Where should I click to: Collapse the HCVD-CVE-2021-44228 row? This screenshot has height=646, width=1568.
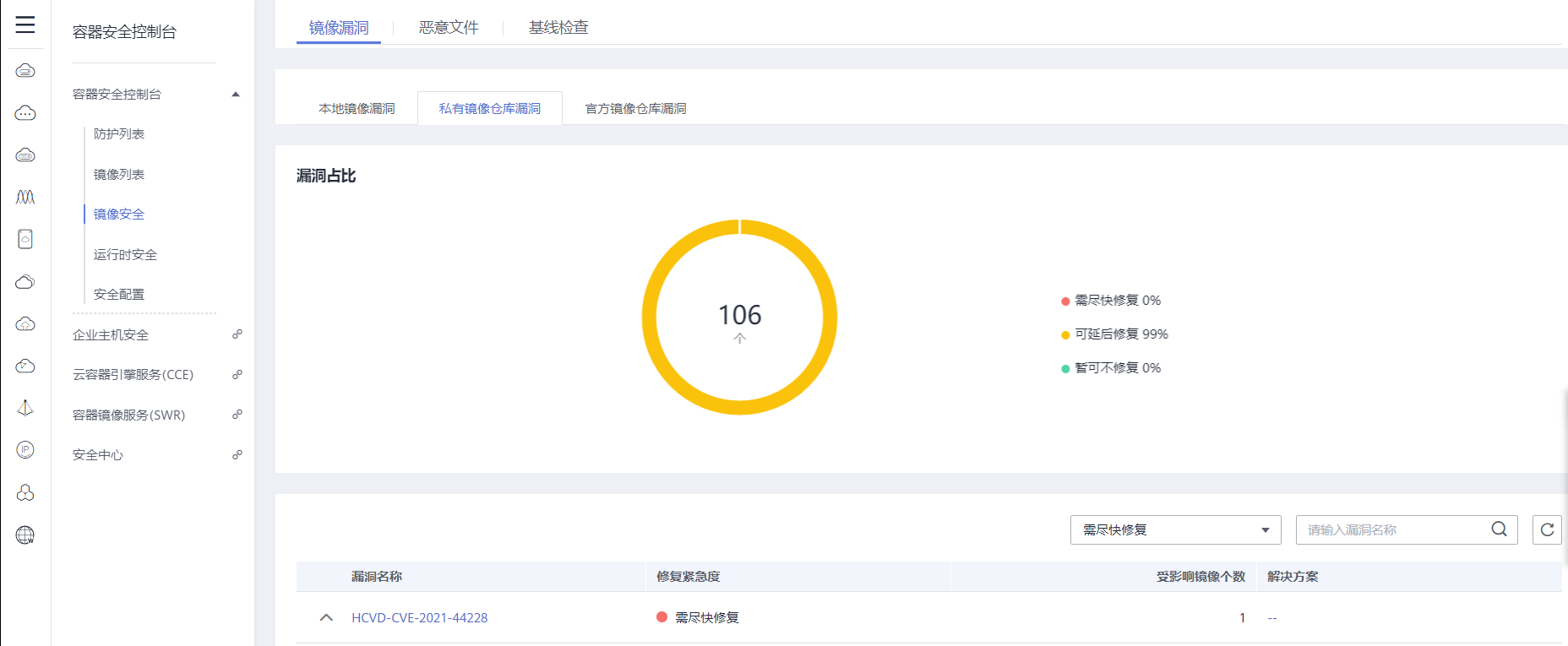click(326, 617)
